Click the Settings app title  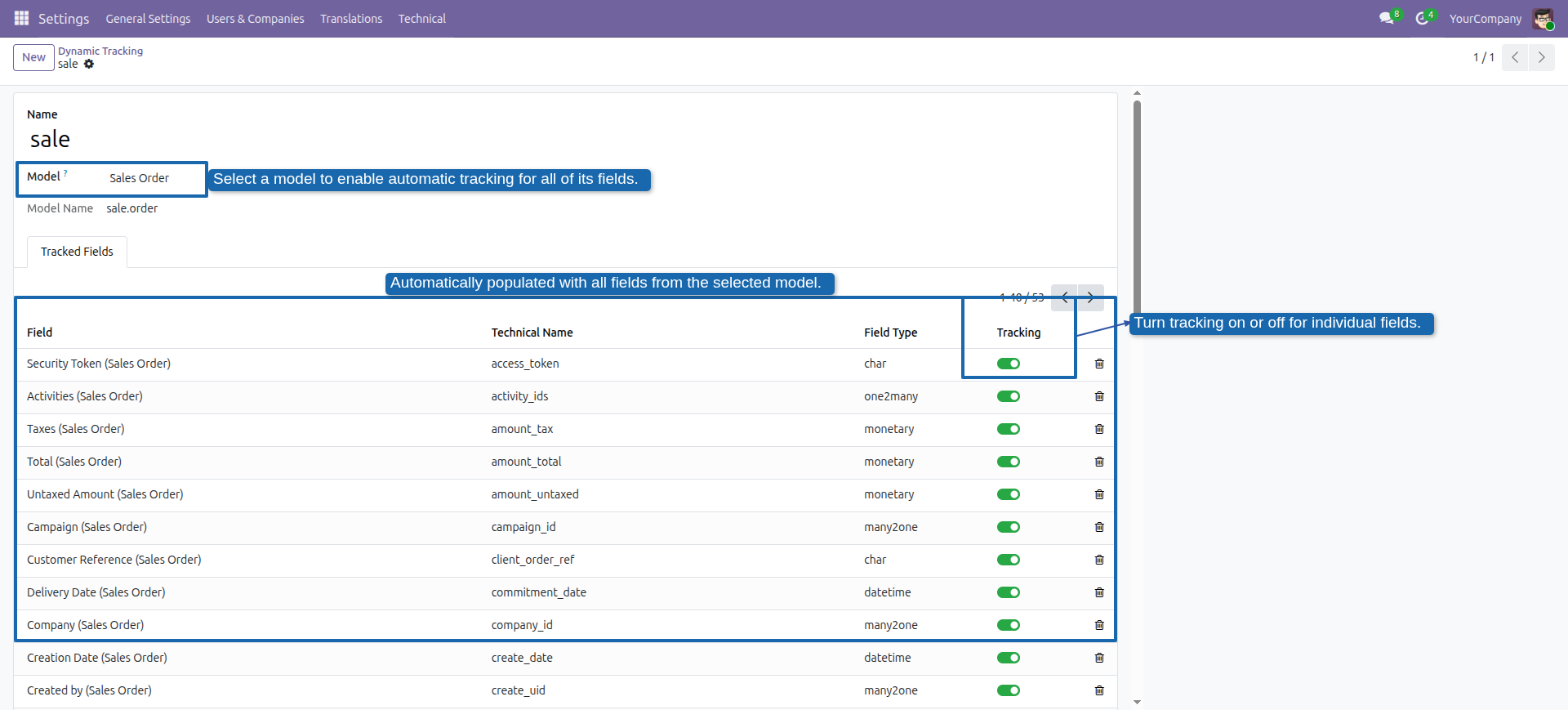pos(64,18)
